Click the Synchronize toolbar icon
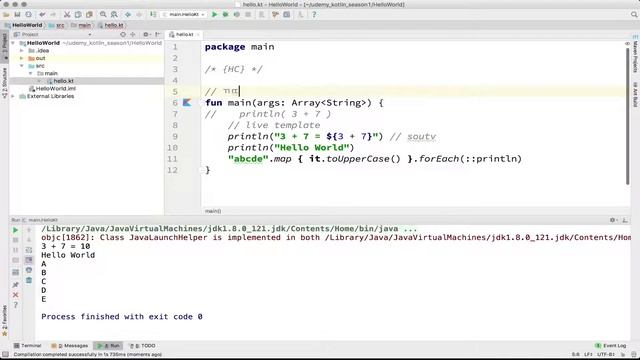The width and height of the screenshot is (640, 360). coord(28,15)
